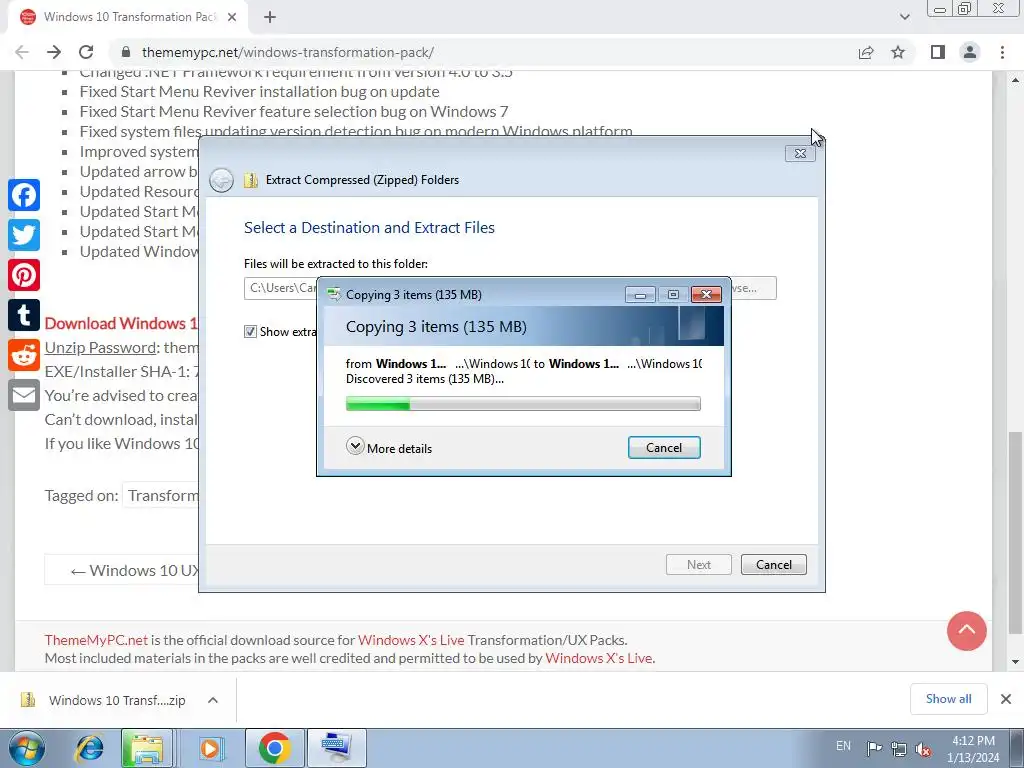1024x768 pixels.
Task: View site lock info in address bar
Action: pyautogui.click(x=126, y=52)
